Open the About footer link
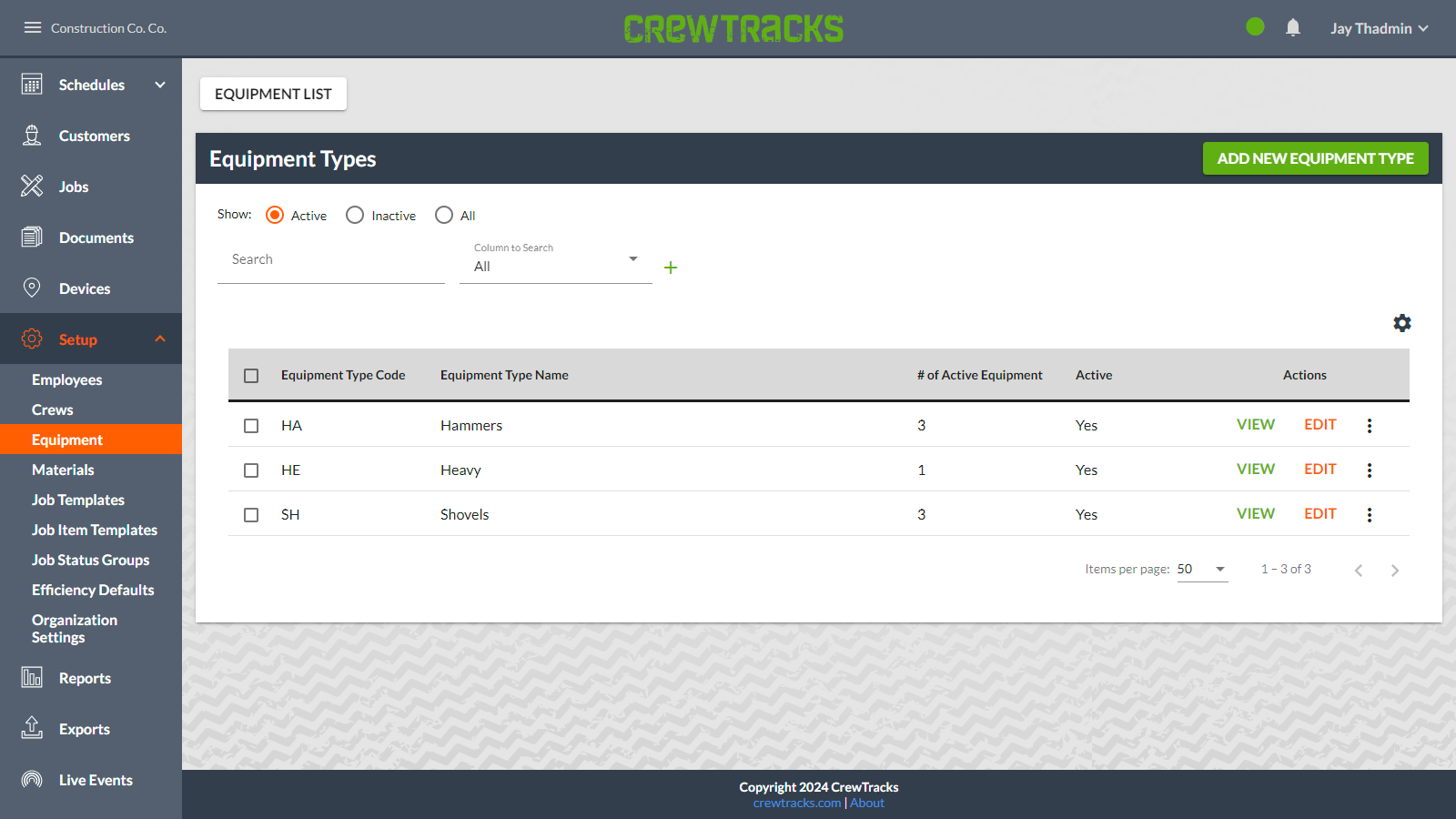 (867, 803)
